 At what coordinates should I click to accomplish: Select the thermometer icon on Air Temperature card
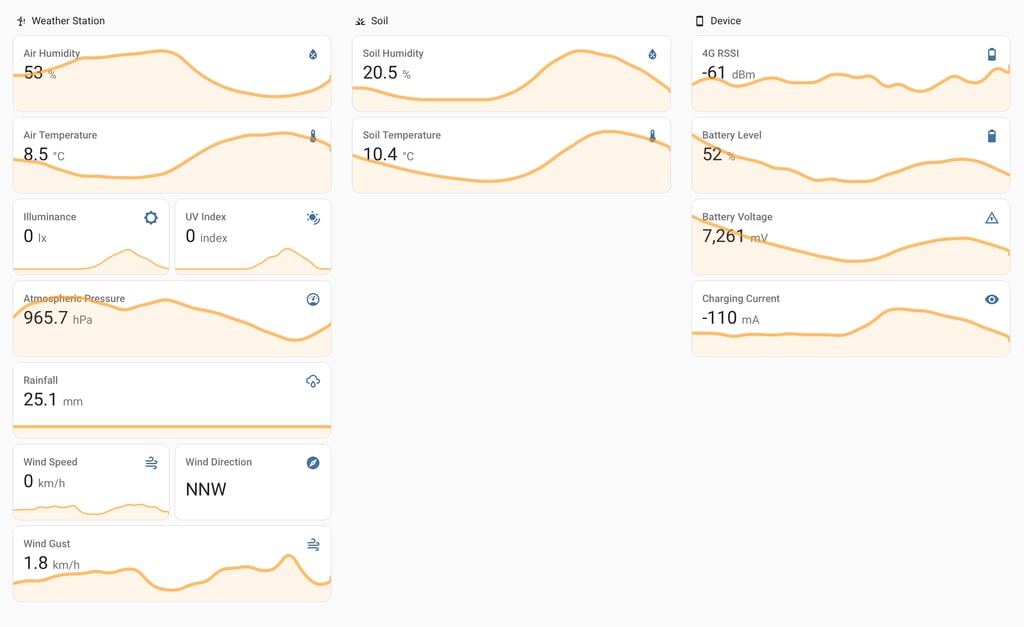312,136
